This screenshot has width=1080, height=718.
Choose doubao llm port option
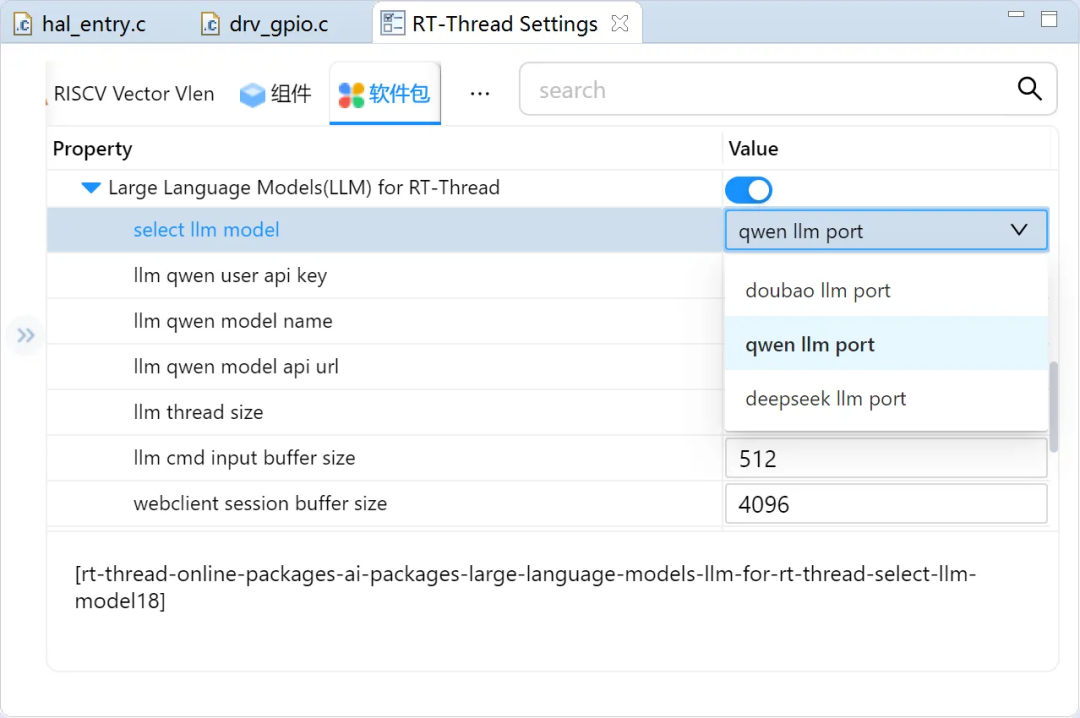coord(886,290)
